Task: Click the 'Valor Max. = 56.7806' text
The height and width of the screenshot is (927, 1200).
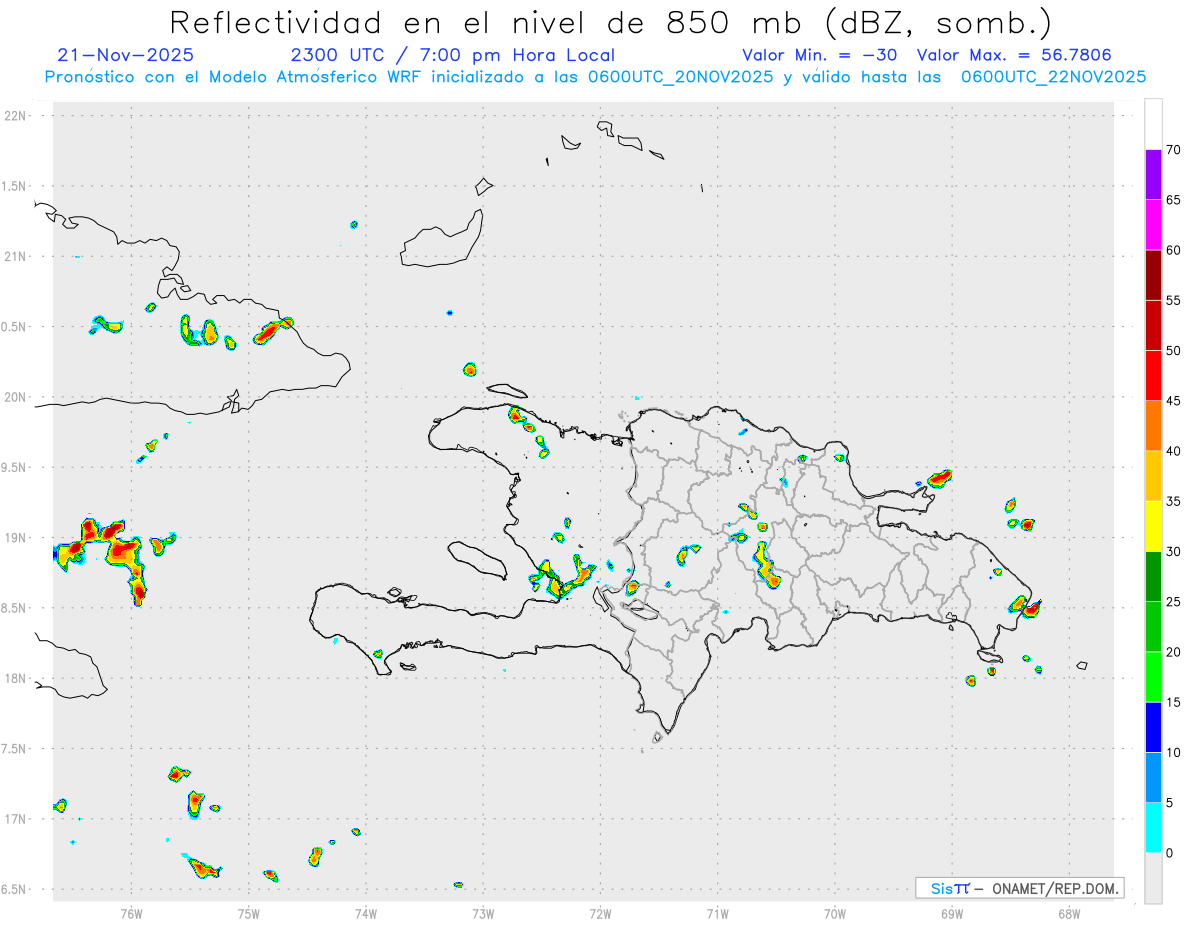Action: [1014, 55]
